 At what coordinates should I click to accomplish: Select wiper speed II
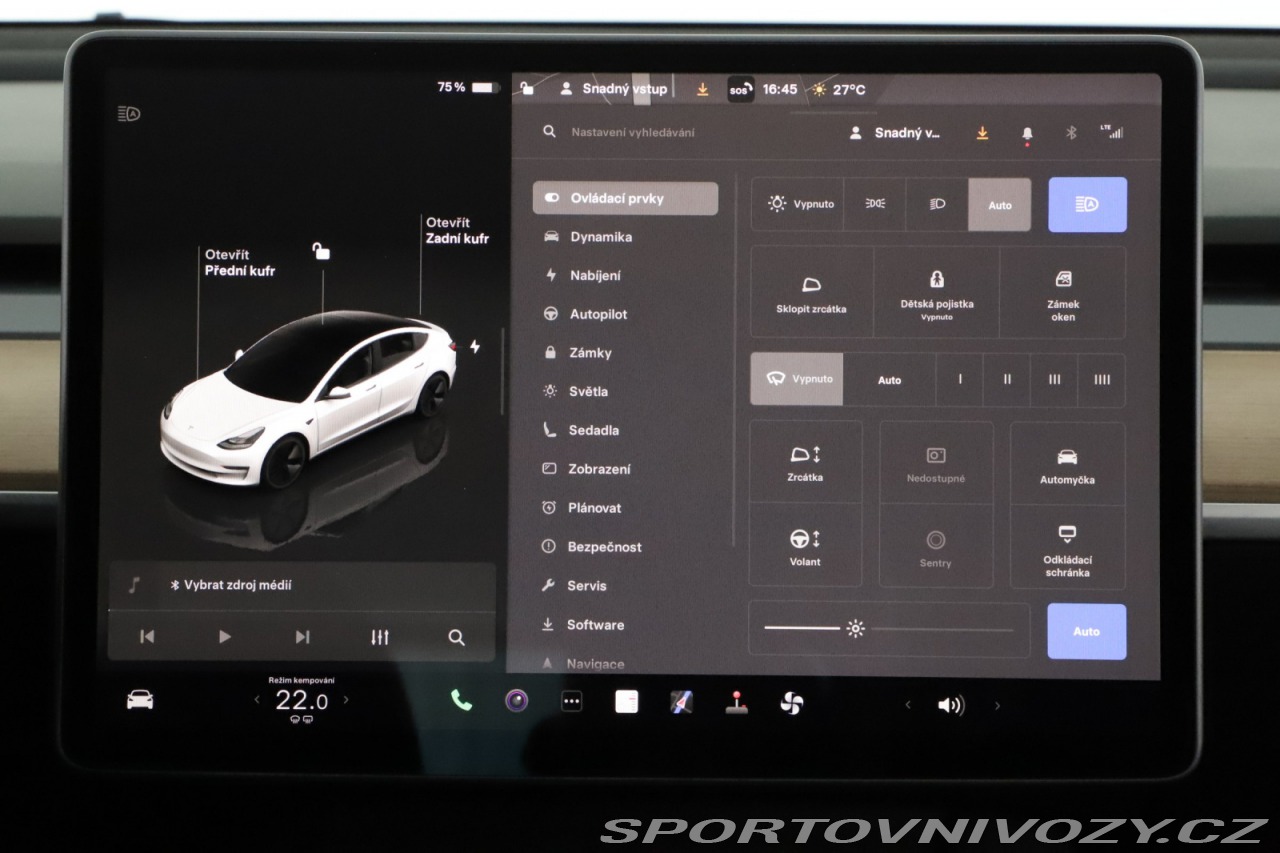(1007, 380)
